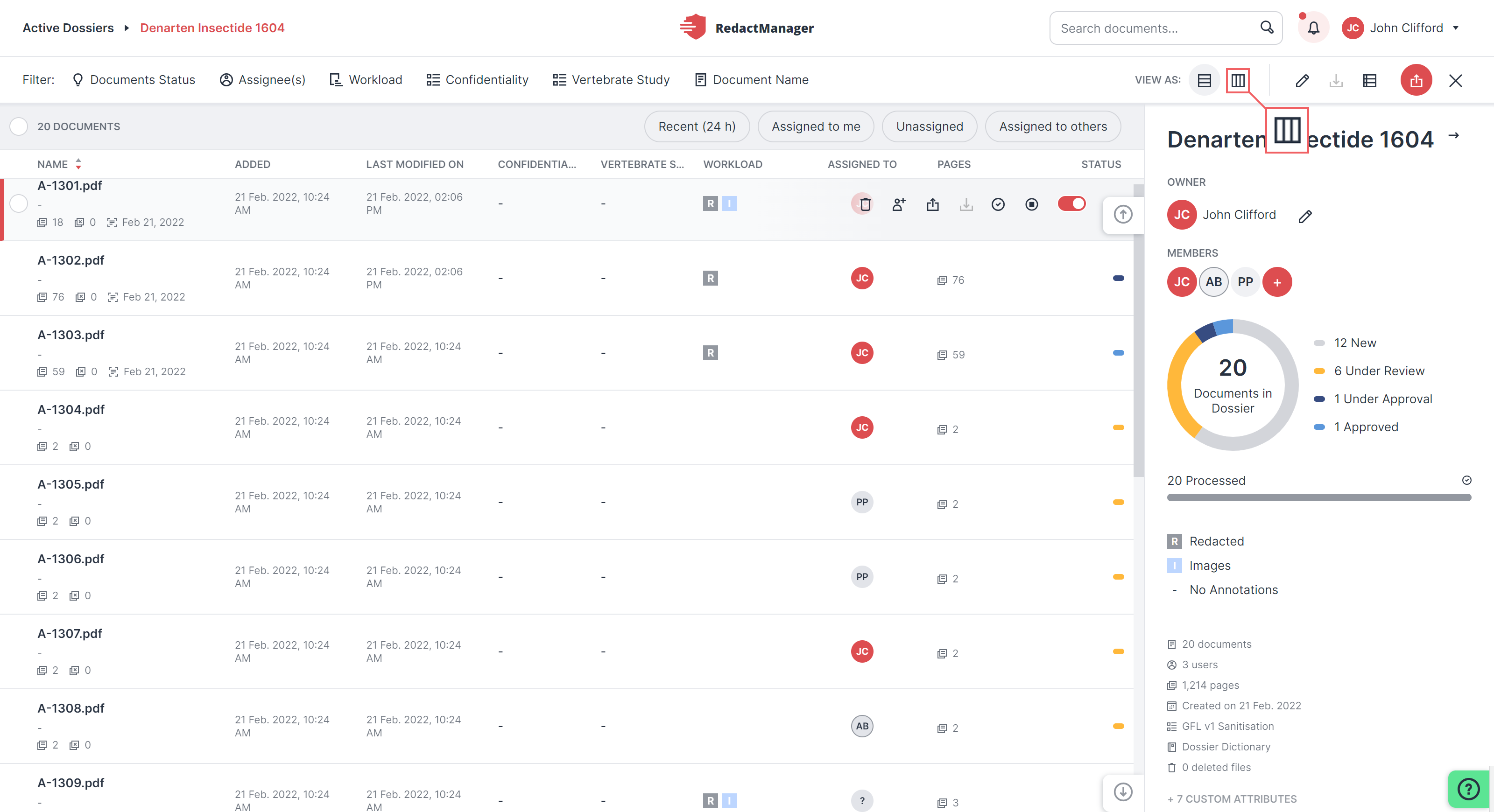Go to Active Dossiers breadcrumb
The image size is (1494, 812).
68,28
